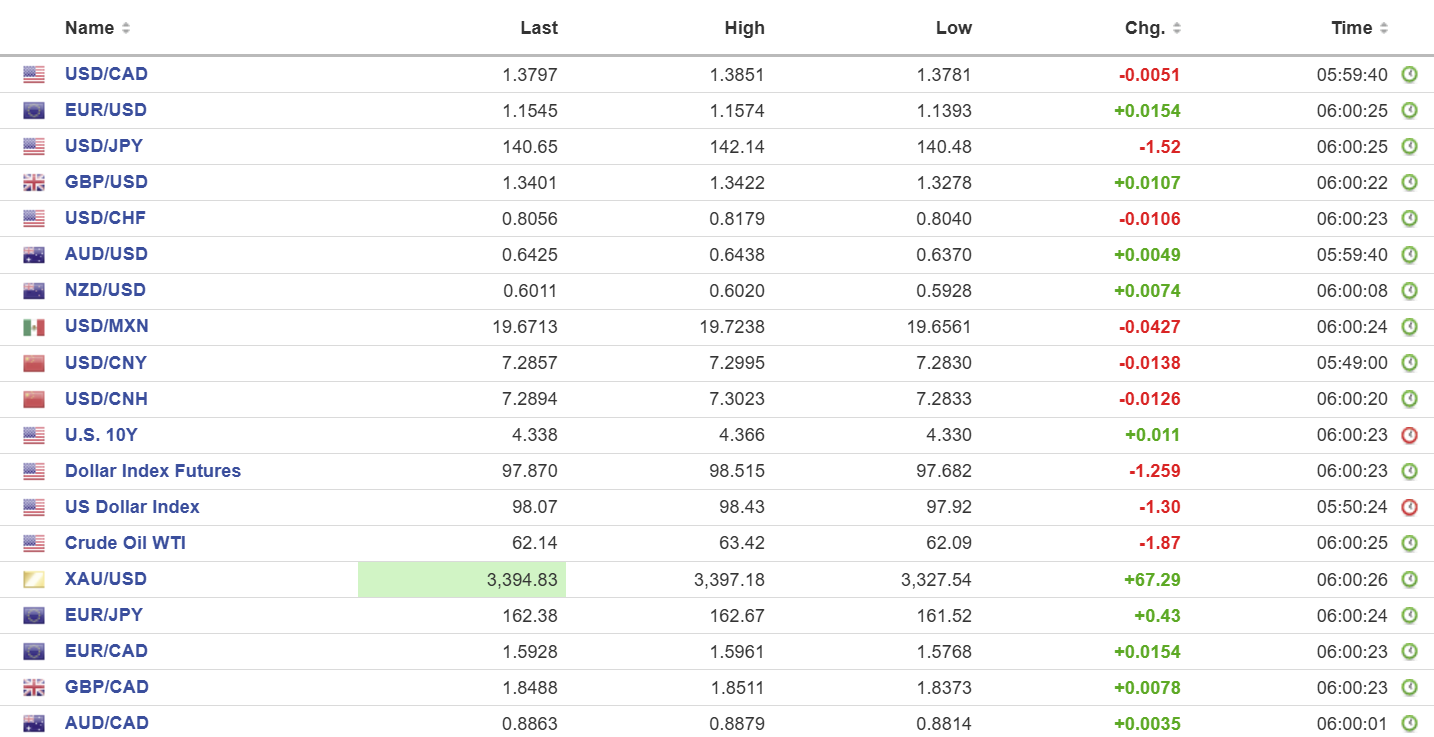
Task: Click the red clock icon in US Dollar Index row
Action: [1409, 507]
